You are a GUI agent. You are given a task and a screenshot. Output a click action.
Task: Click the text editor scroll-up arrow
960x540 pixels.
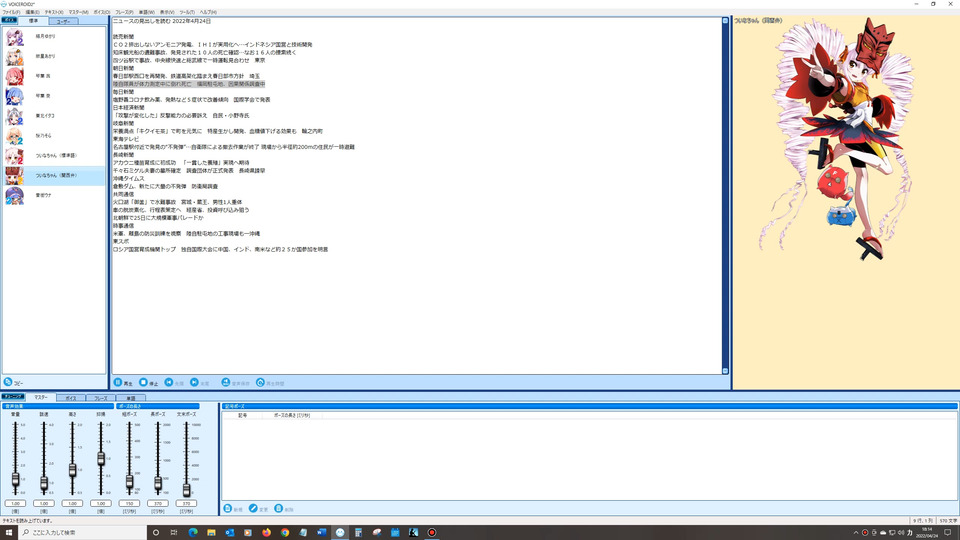click(x=726, y=21)
